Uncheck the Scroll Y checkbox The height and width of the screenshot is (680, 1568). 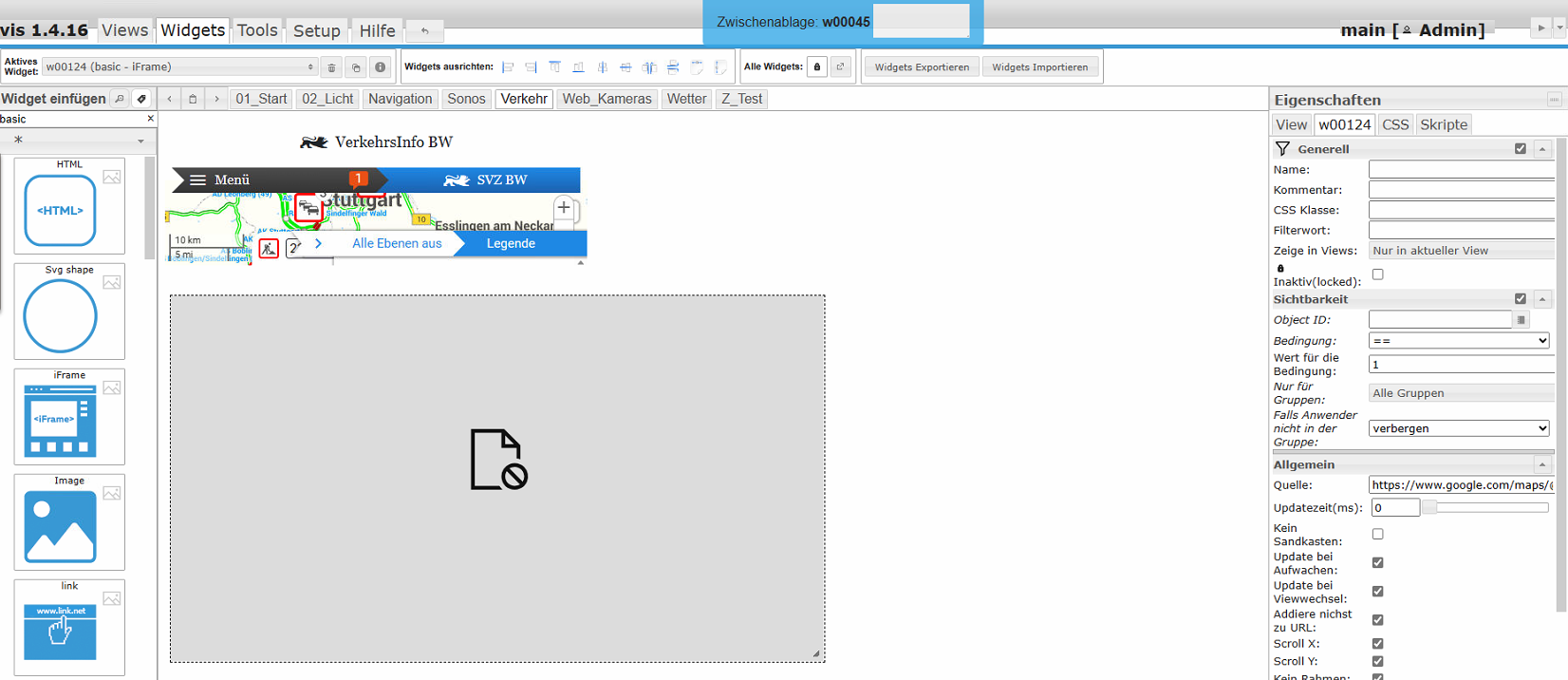click(x=1378, y=662)
